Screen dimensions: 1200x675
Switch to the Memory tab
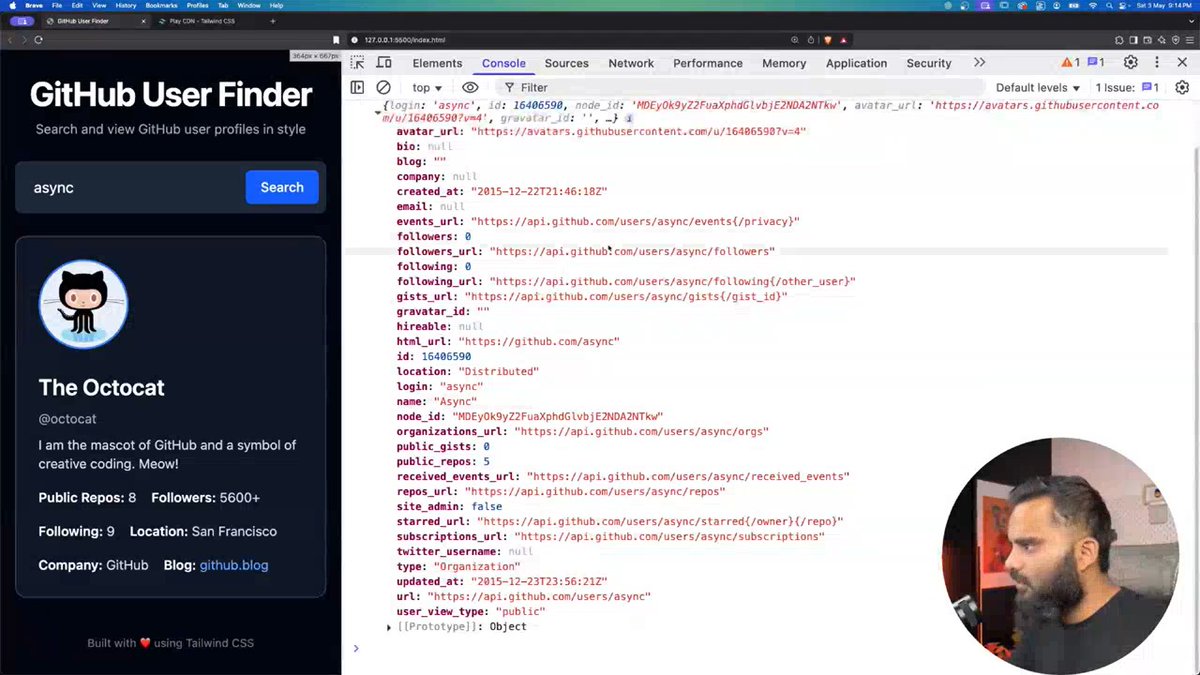click(784, 63)
